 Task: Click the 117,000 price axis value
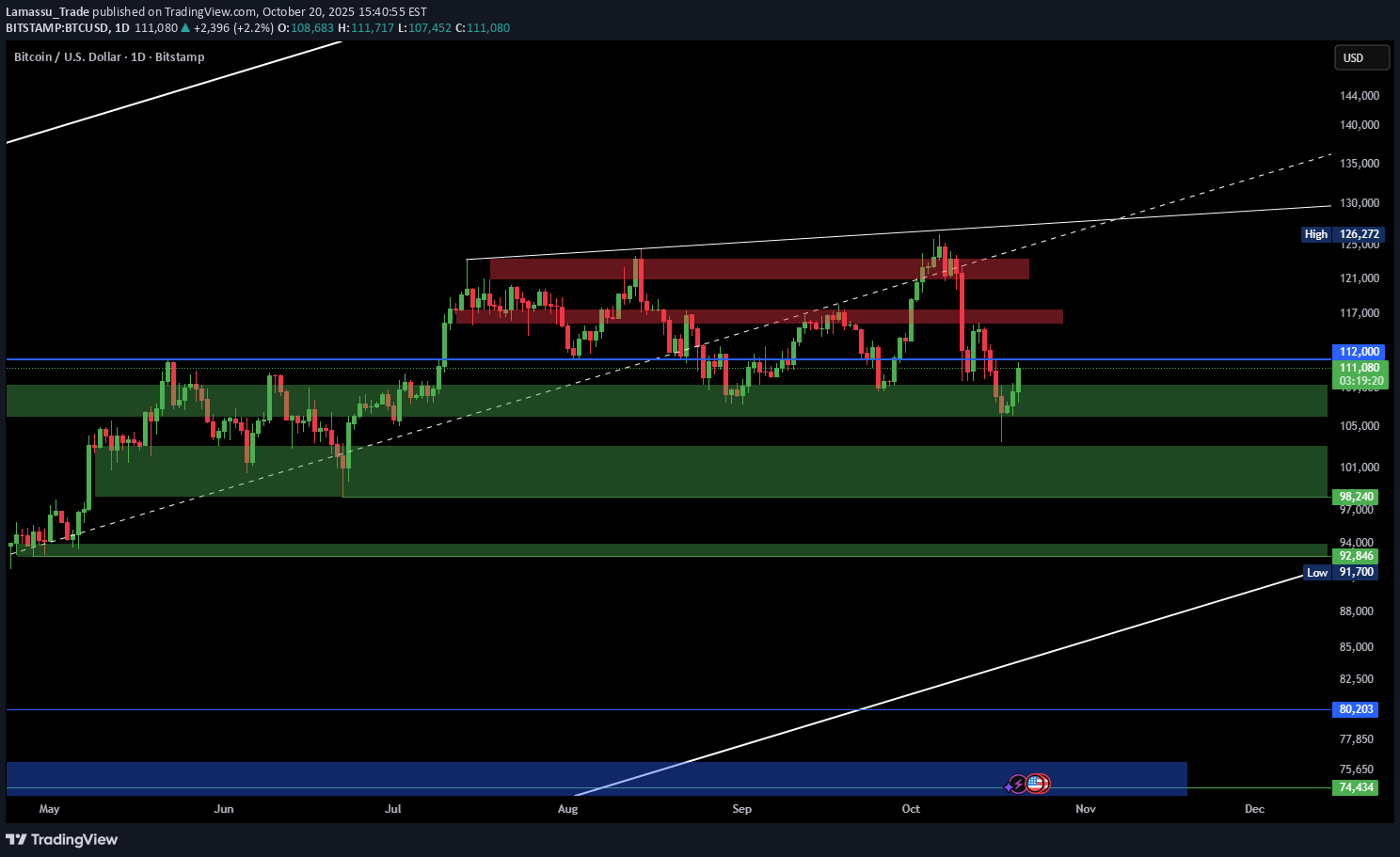(1360, 313)
